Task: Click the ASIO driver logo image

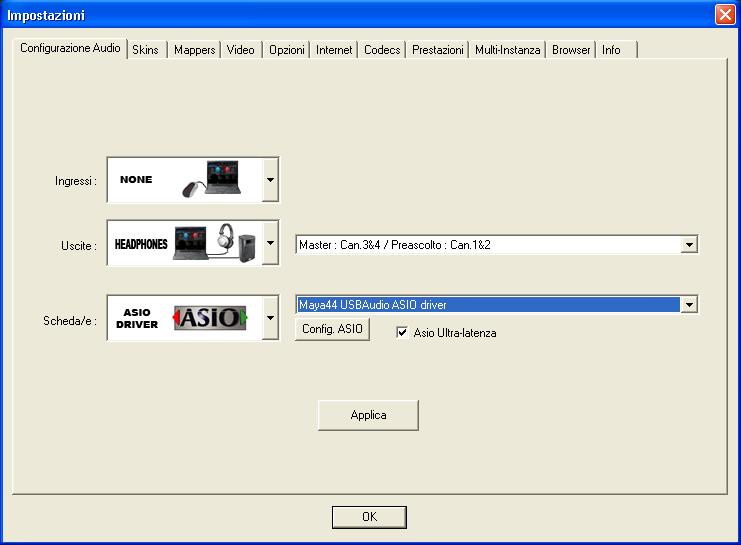Action: pos(210,318)
